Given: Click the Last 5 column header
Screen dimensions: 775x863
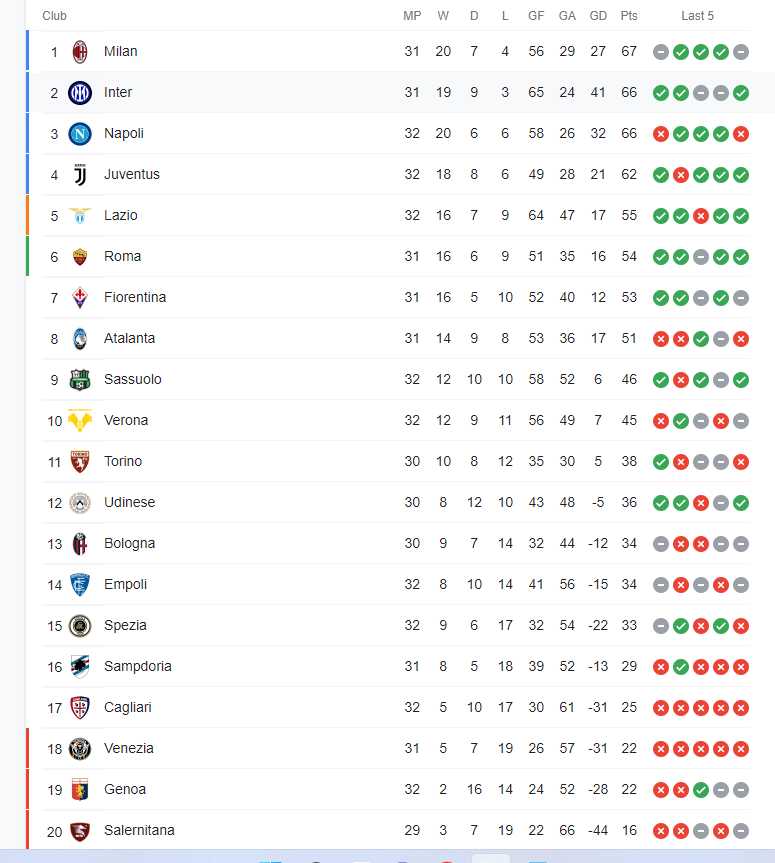Looking at the screenshot, I should tap(697, 16).
